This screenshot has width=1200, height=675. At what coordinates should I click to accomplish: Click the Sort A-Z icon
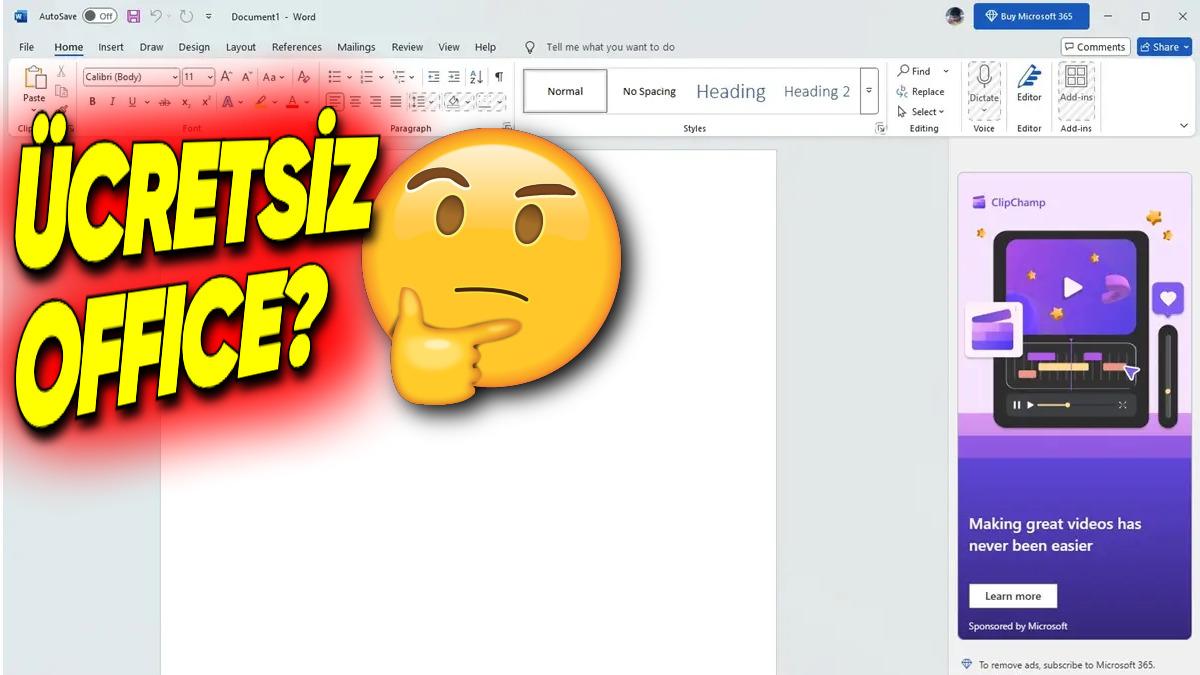(x=476, y=77)
